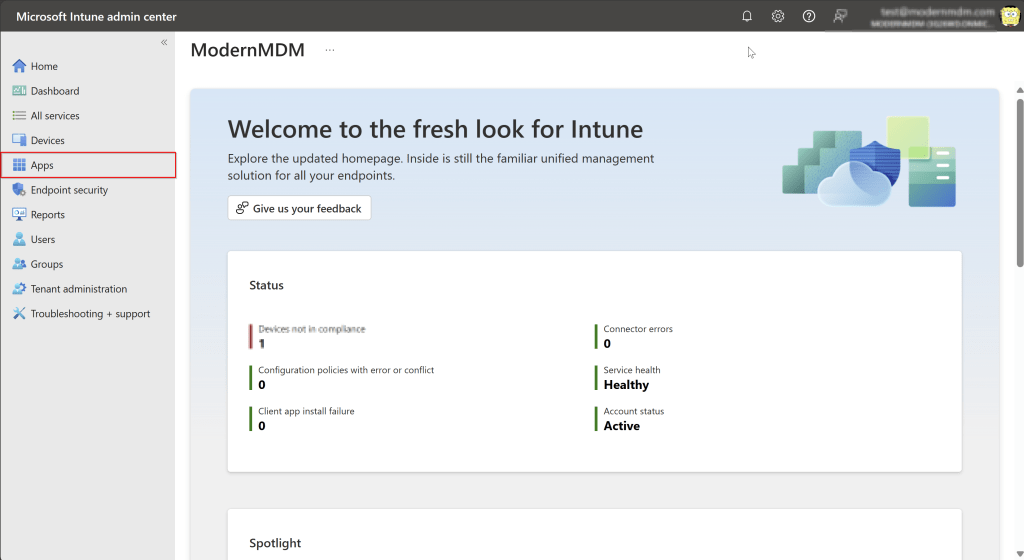Open the Users navigation item

(43, 240)
